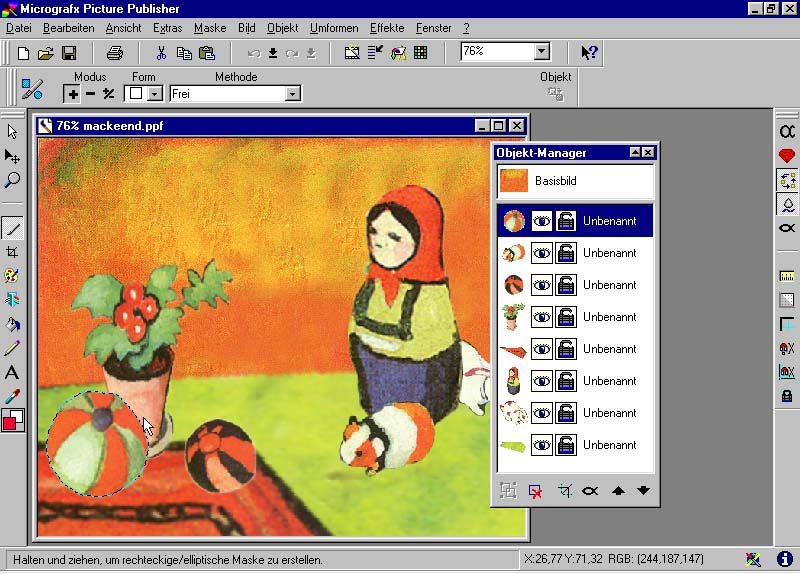Toggle eye of the last green object row
800x574 pixels.
pyautogui.click(x=541, y=445)
